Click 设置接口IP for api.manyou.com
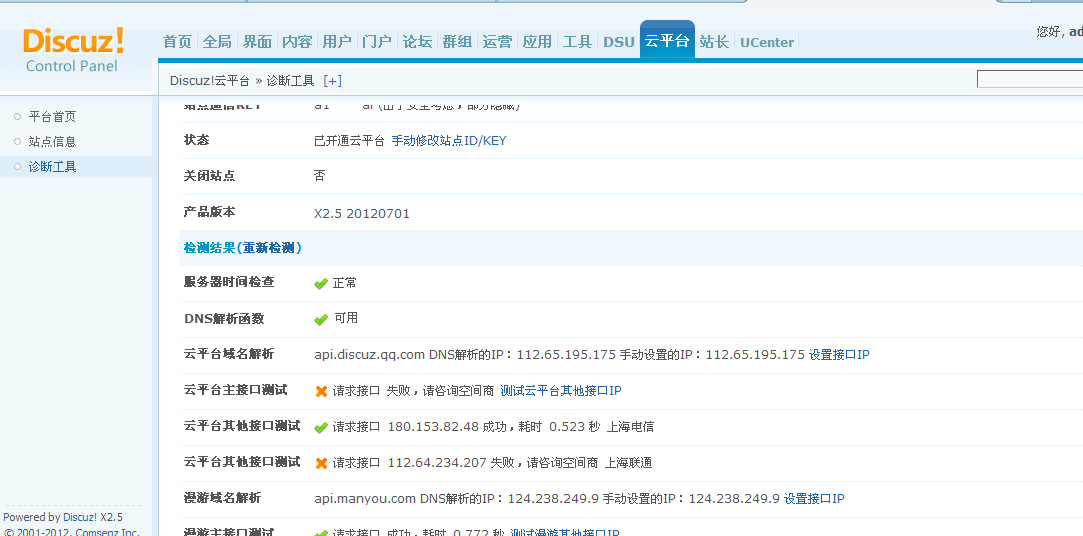Viewport: 1083px width, 536px height. pyautogui.click(x=814, y=499)
